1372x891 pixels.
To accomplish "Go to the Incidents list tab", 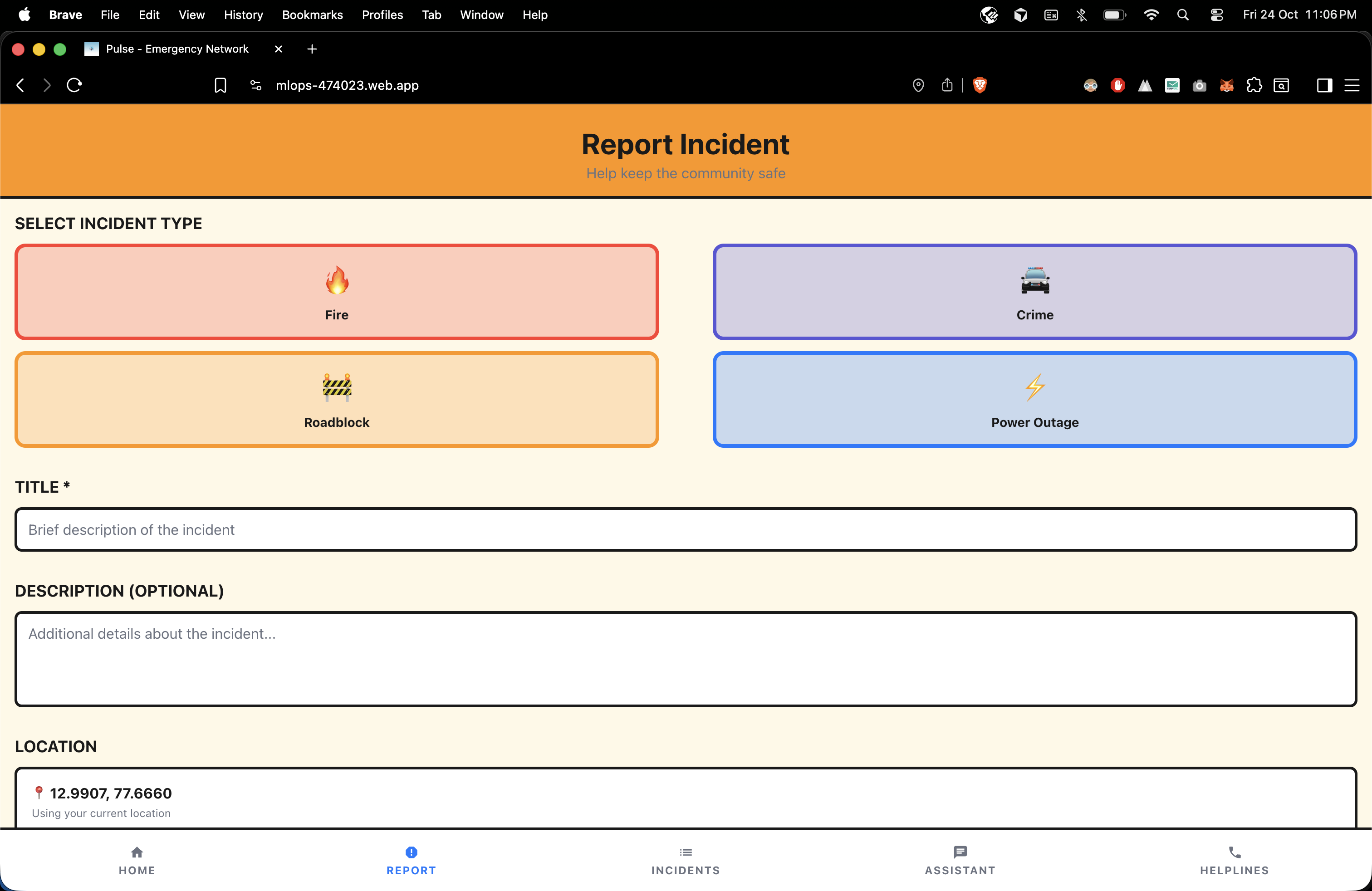I will [686, 860].
